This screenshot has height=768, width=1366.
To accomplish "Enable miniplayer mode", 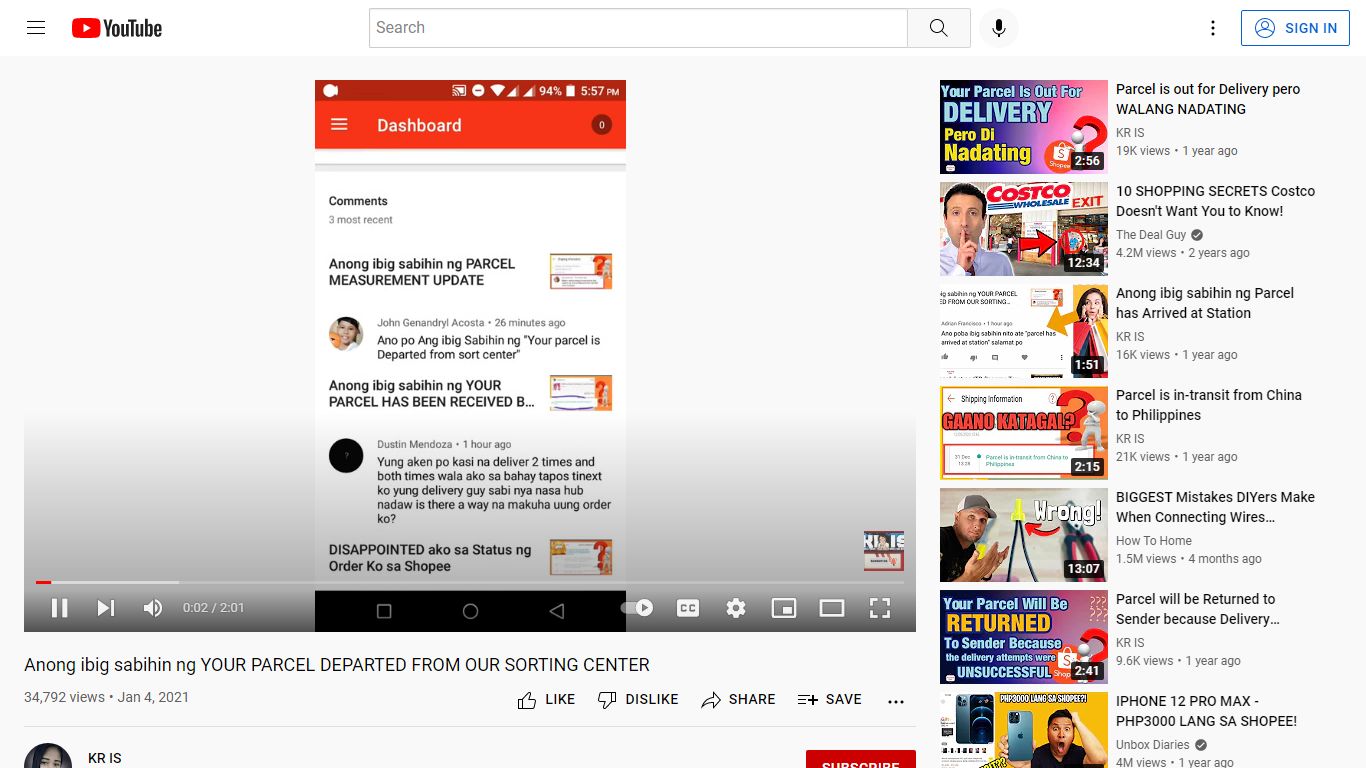I will pyautogui.click(x=784, y=607).
